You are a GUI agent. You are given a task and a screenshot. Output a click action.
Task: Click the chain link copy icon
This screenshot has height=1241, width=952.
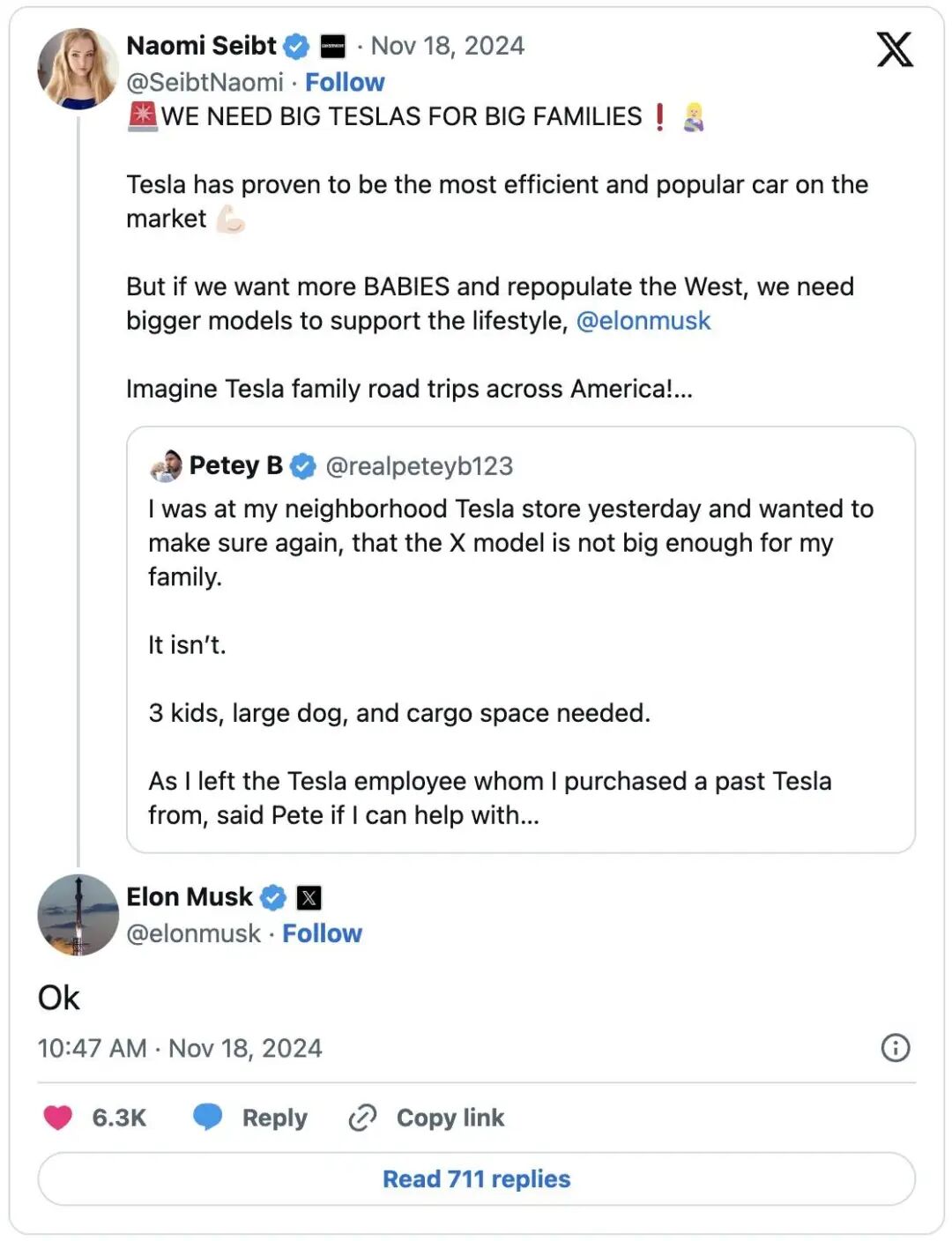click(x=362, y=1118)
